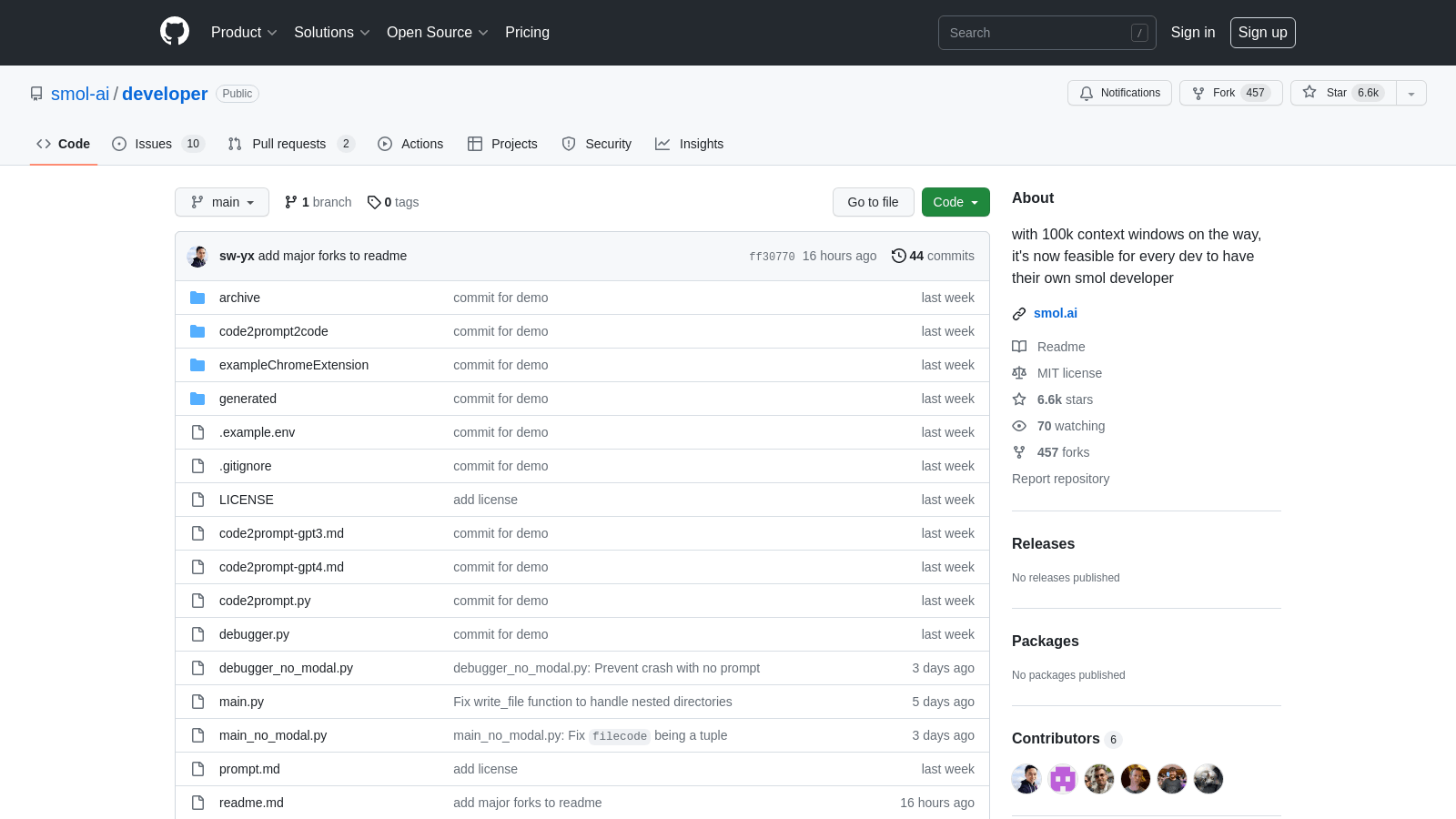Open the Releases section heading link
Screen dimensions: 1456x819
[1043, 543]
